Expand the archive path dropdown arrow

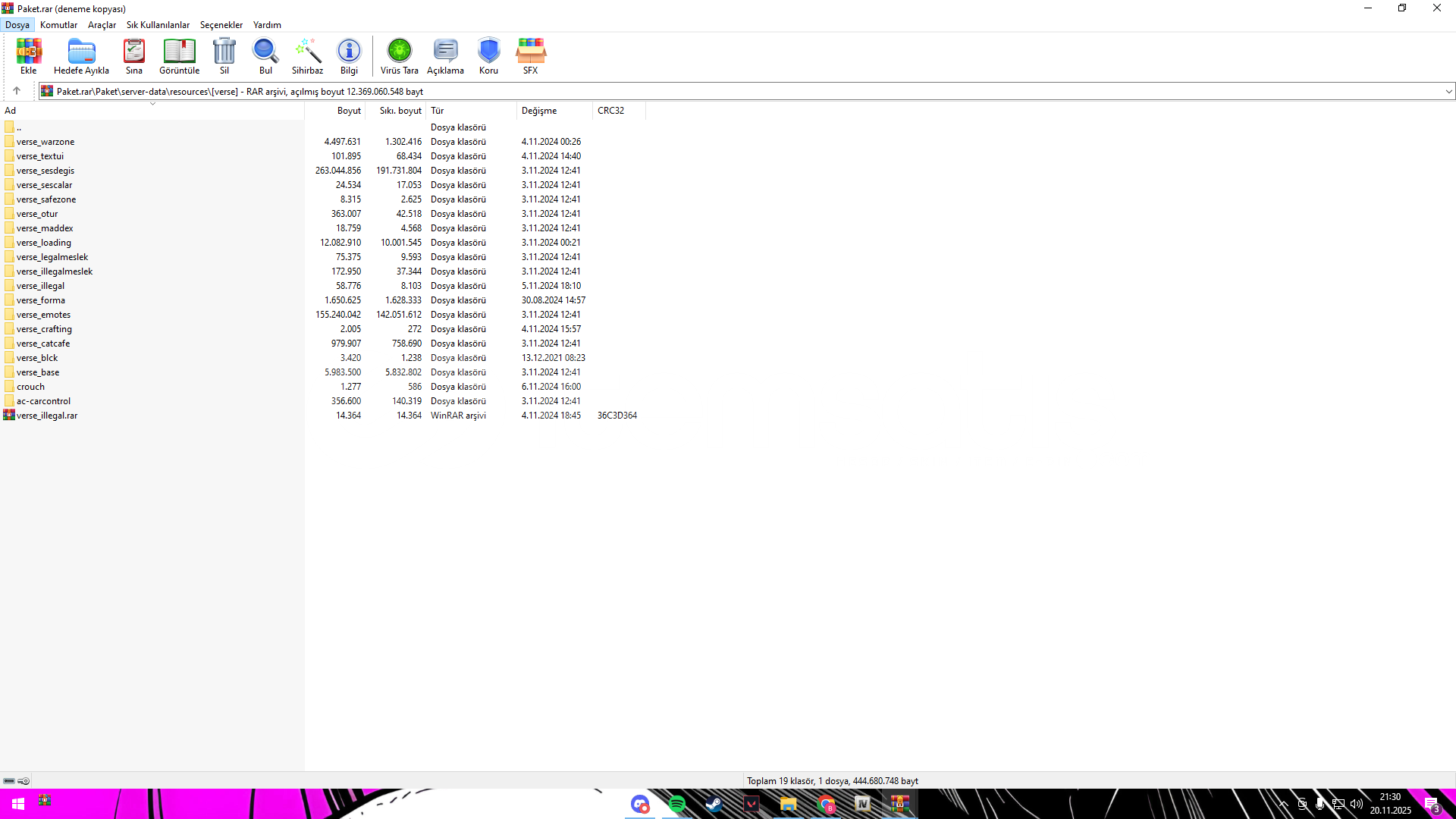[1448, 92]
